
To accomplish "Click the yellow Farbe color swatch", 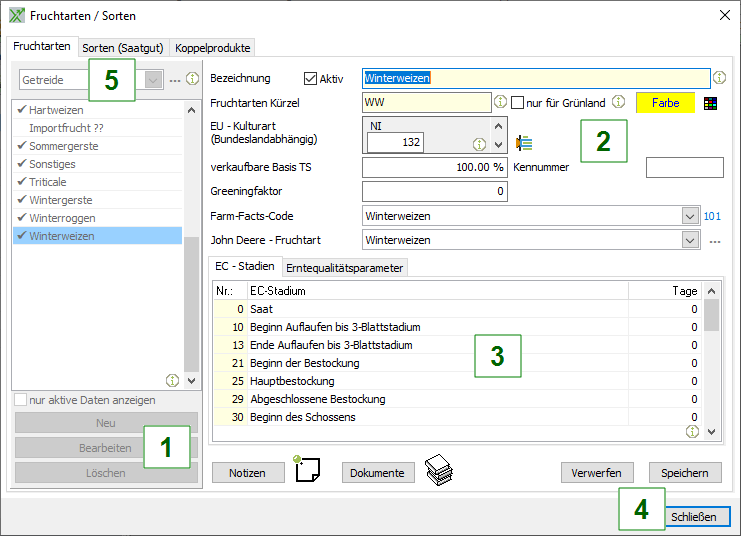I will 665,104.
